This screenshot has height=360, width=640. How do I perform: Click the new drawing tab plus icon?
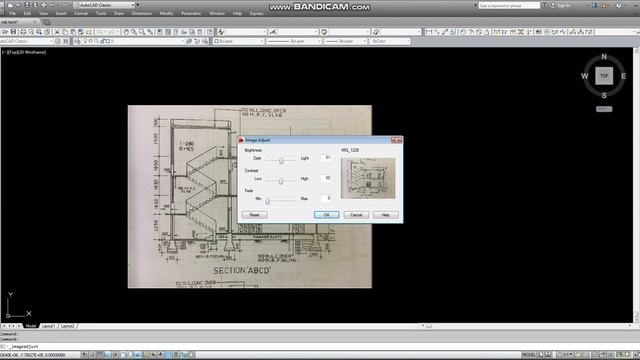[47, 22]
